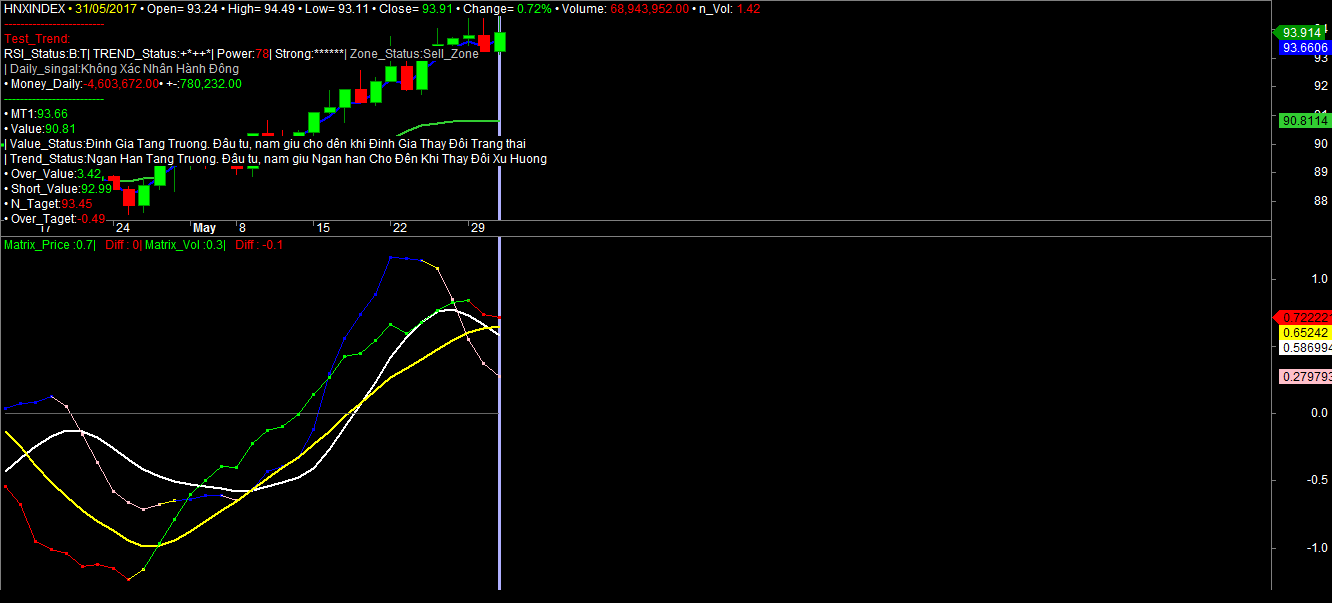Click the red Test_Trend heading text
Screen dimensions: 1332x603
click(38, 39)
